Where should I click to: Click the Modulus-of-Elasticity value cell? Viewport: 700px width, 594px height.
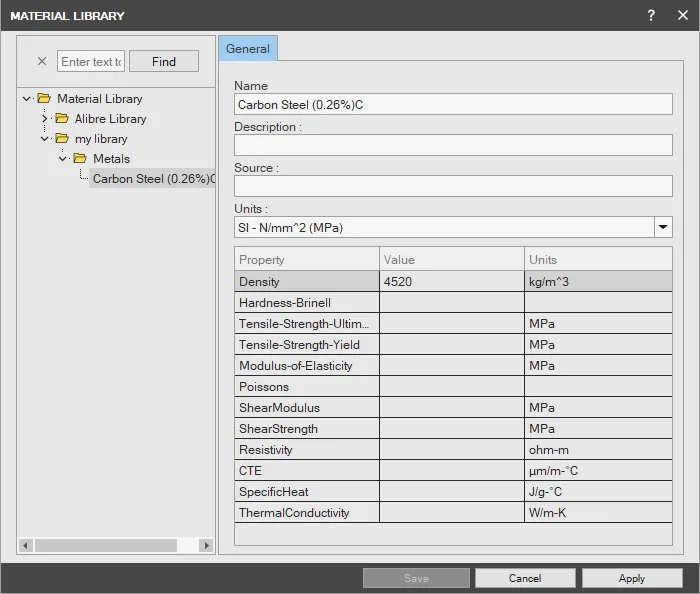[452, 366]
